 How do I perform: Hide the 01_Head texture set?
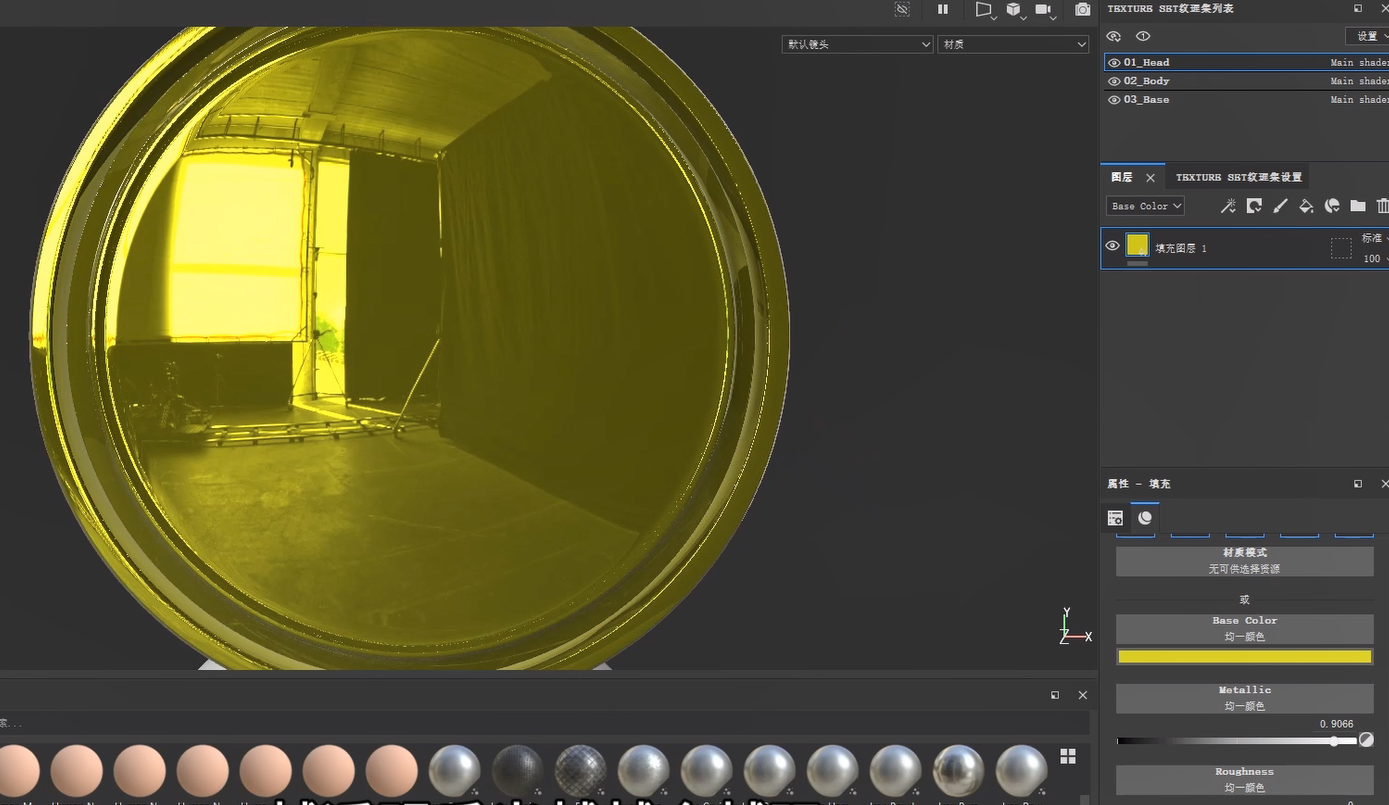point(1114,63)
